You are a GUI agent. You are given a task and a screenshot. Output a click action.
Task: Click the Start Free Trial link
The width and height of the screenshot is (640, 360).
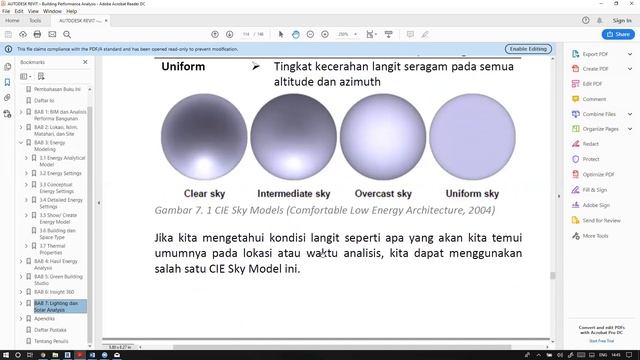[x=601, y=341]
